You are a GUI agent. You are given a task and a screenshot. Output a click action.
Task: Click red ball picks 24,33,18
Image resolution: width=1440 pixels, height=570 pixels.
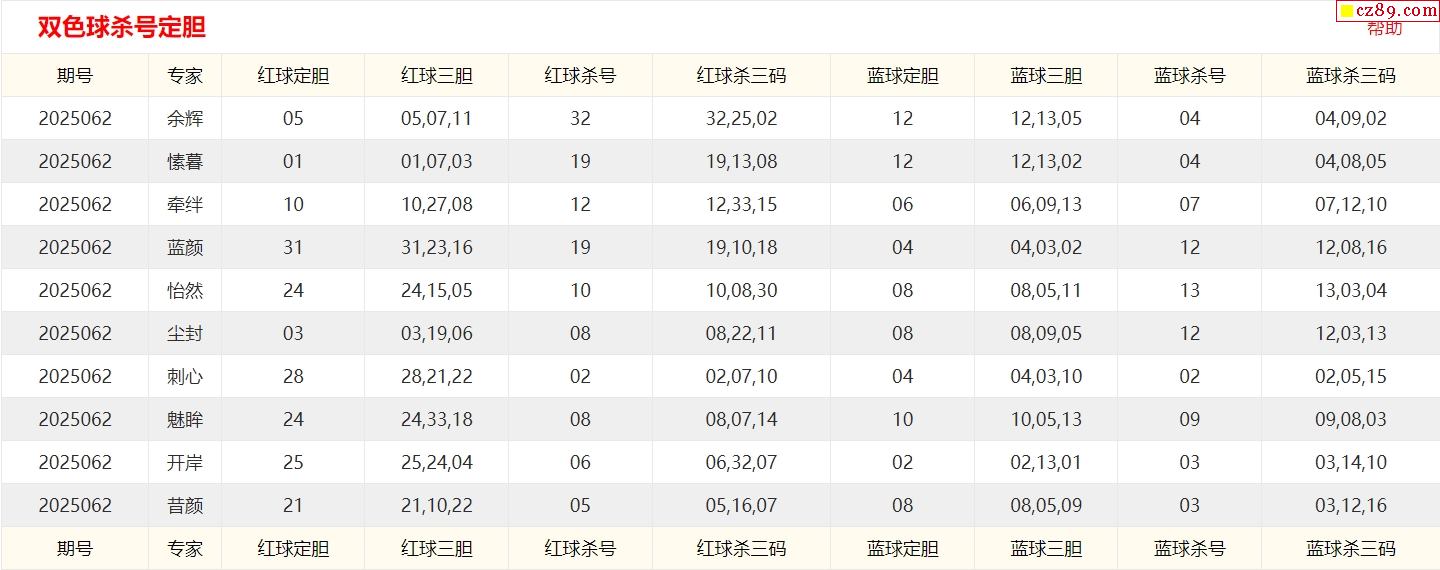437,420
